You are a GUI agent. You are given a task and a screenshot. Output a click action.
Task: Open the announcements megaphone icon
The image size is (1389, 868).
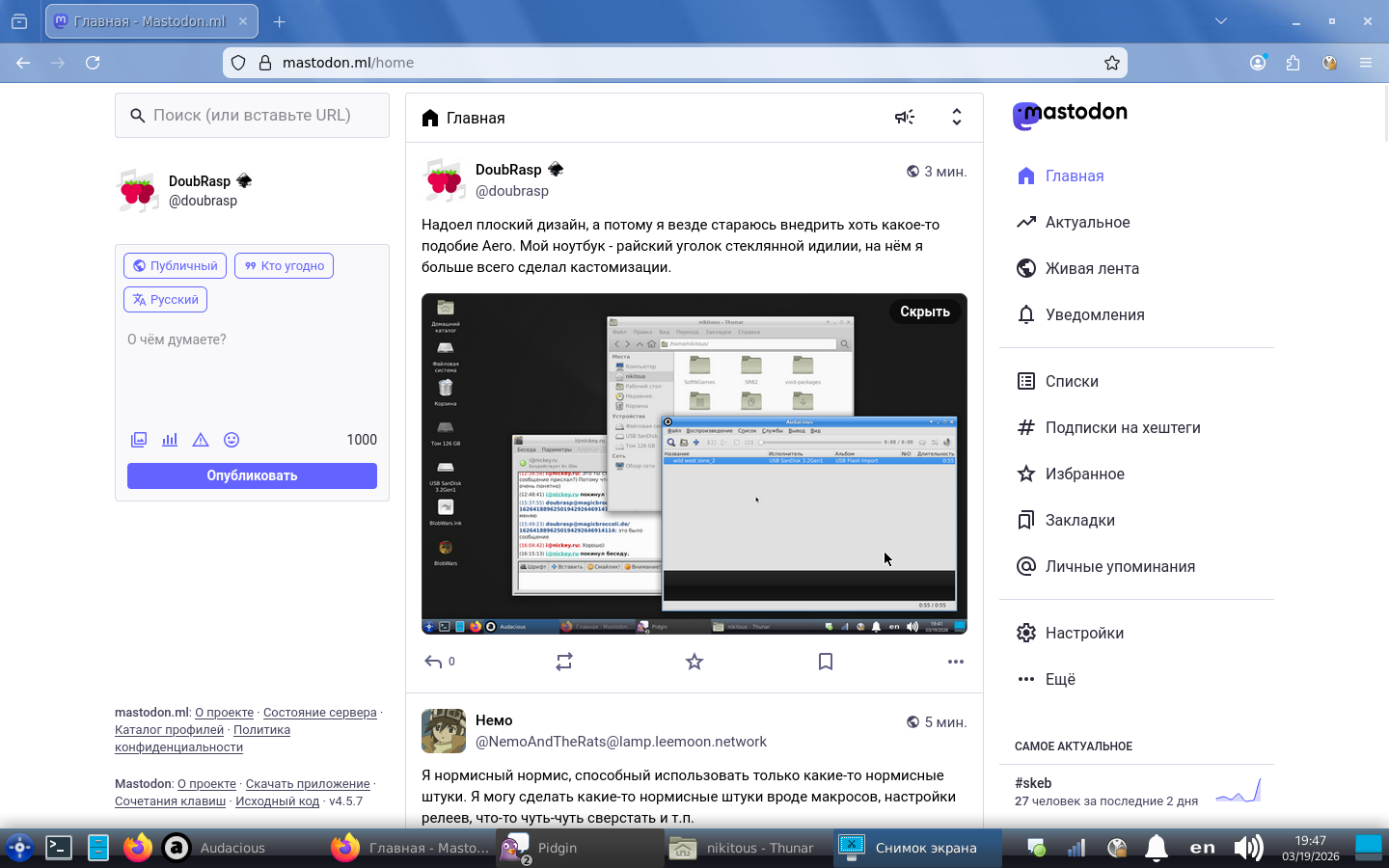(x=904, y=118)
